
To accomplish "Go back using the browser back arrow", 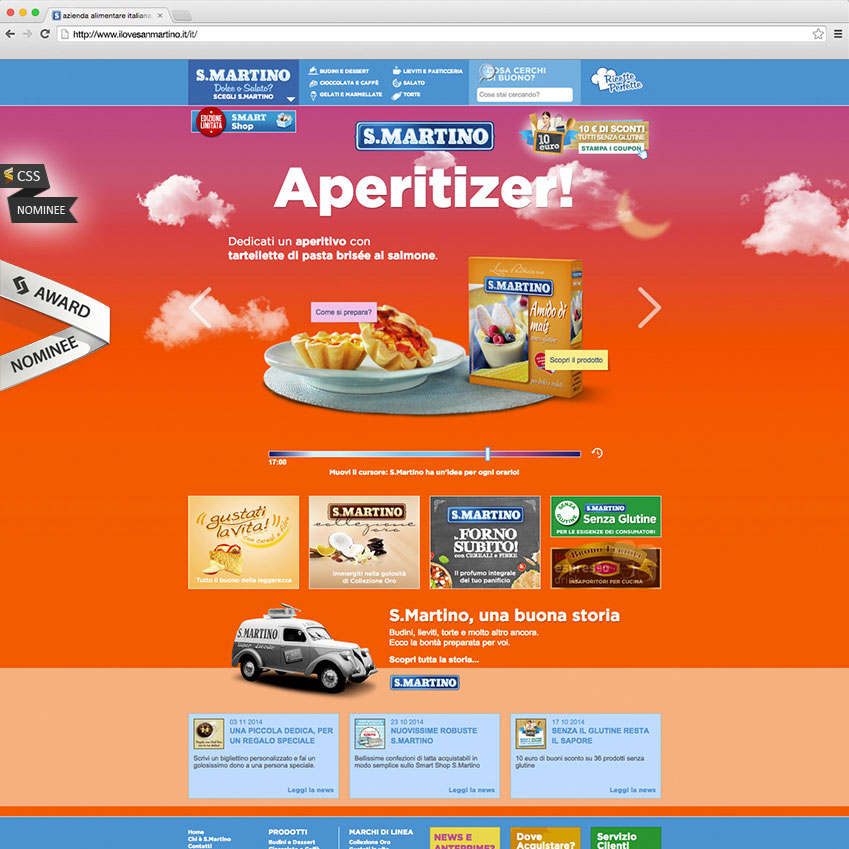I will pos(10,34).
